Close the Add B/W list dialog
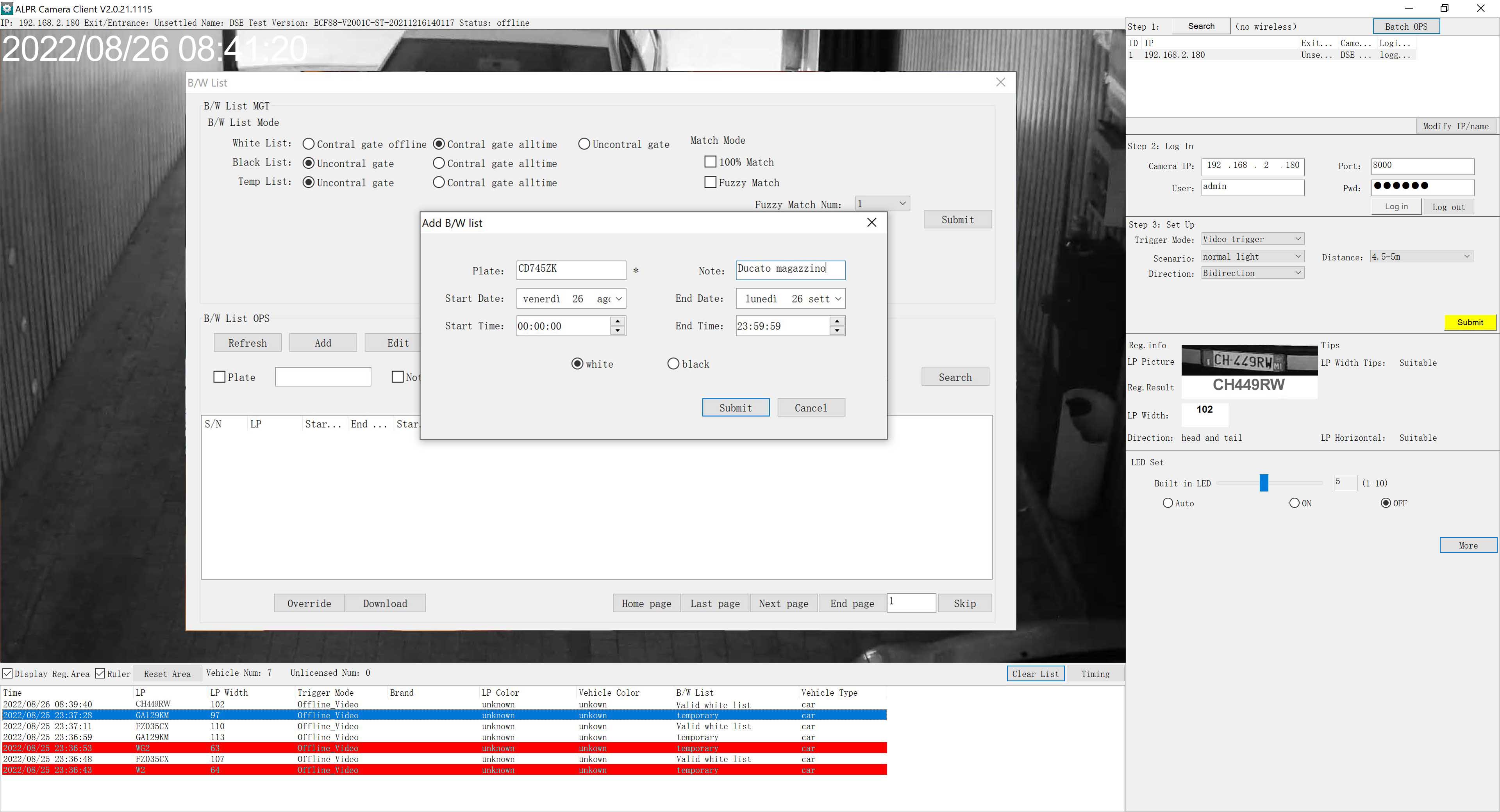The image size is (1500, 812). click(x=871, y=223)
